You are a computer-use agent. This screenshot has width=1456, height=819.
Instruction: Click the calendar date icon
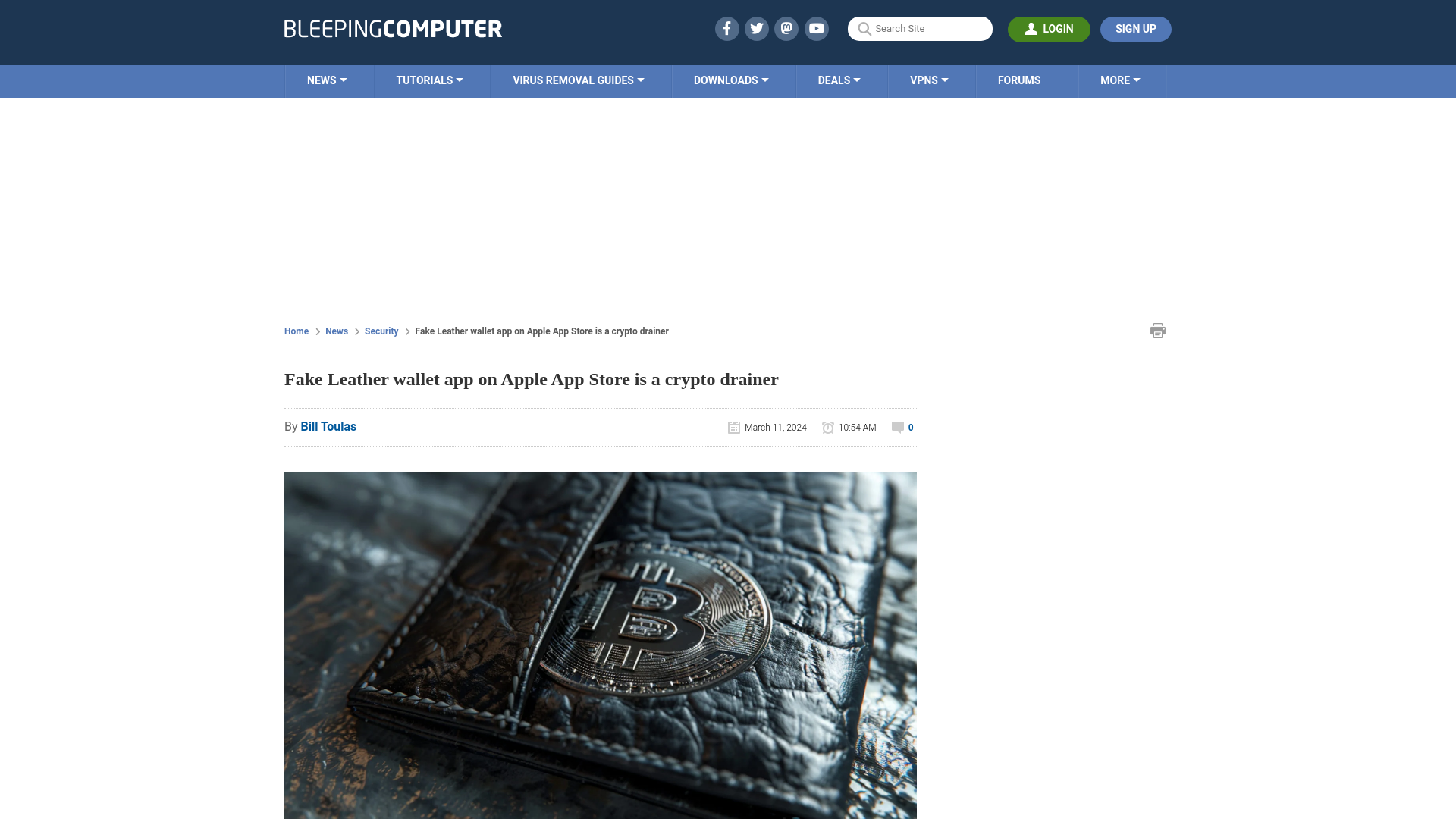[734, 427]
